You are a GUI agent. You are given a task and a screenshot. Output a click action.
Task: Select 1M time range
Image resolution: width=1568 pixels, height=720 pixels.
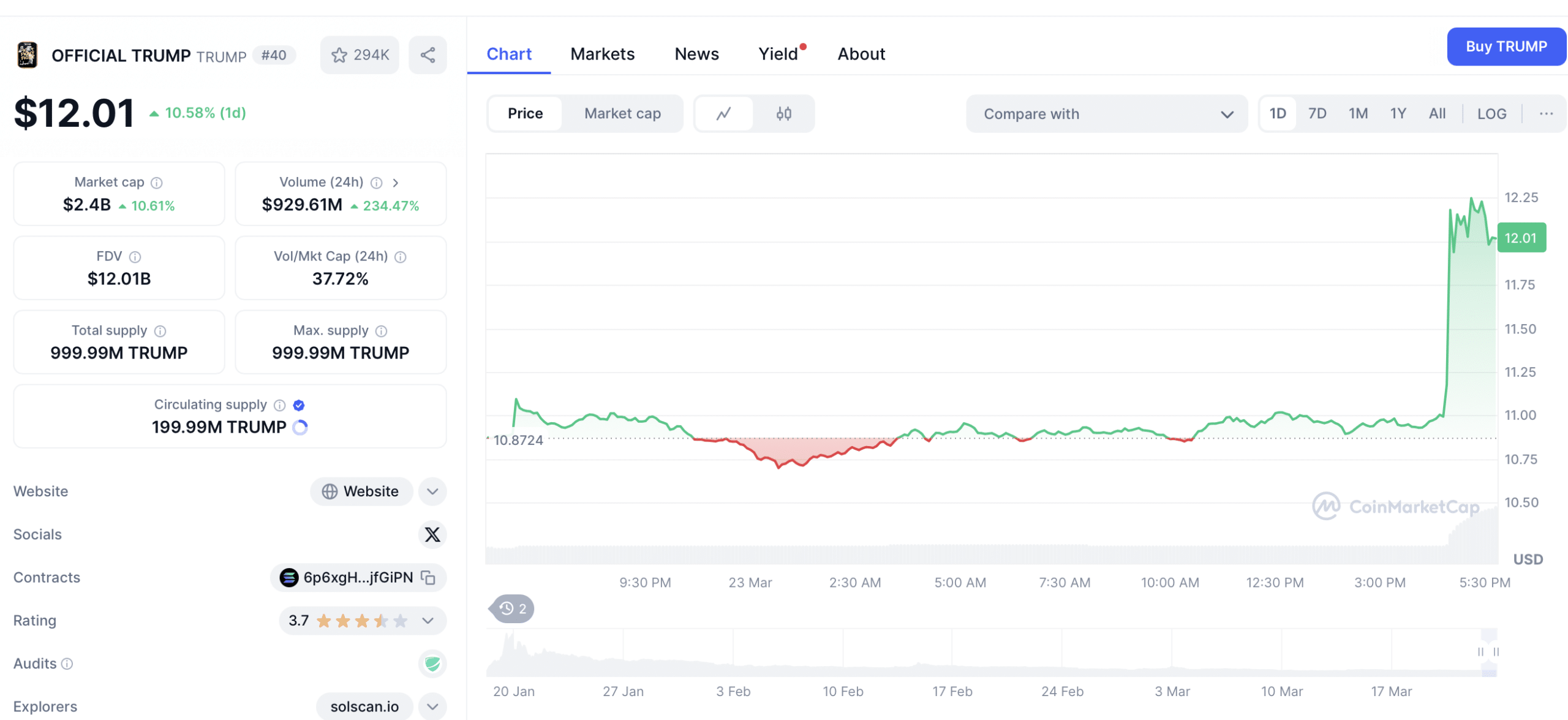1358,113
